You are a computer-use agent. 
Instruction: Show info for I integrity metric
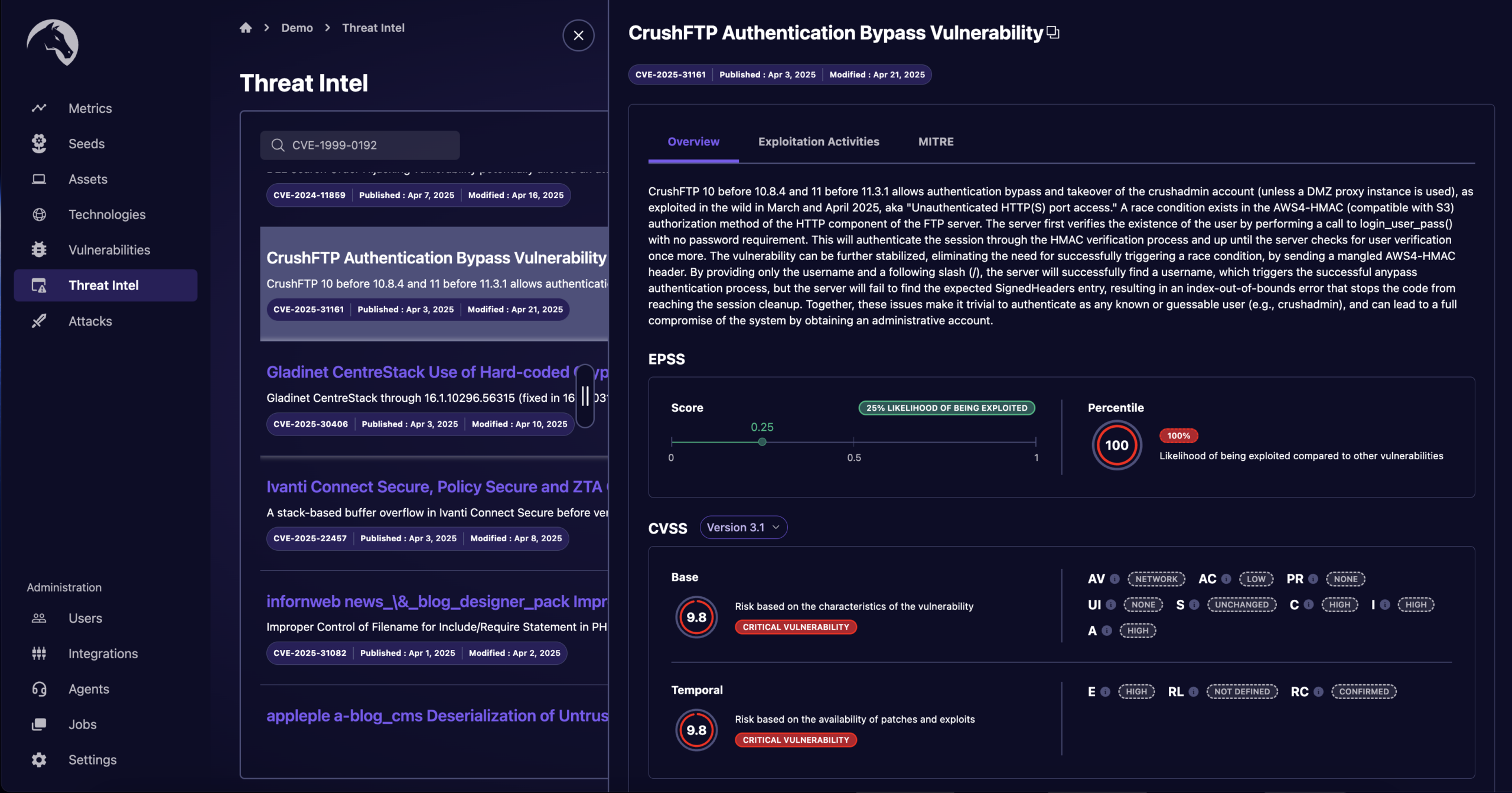click(1385, 604)
